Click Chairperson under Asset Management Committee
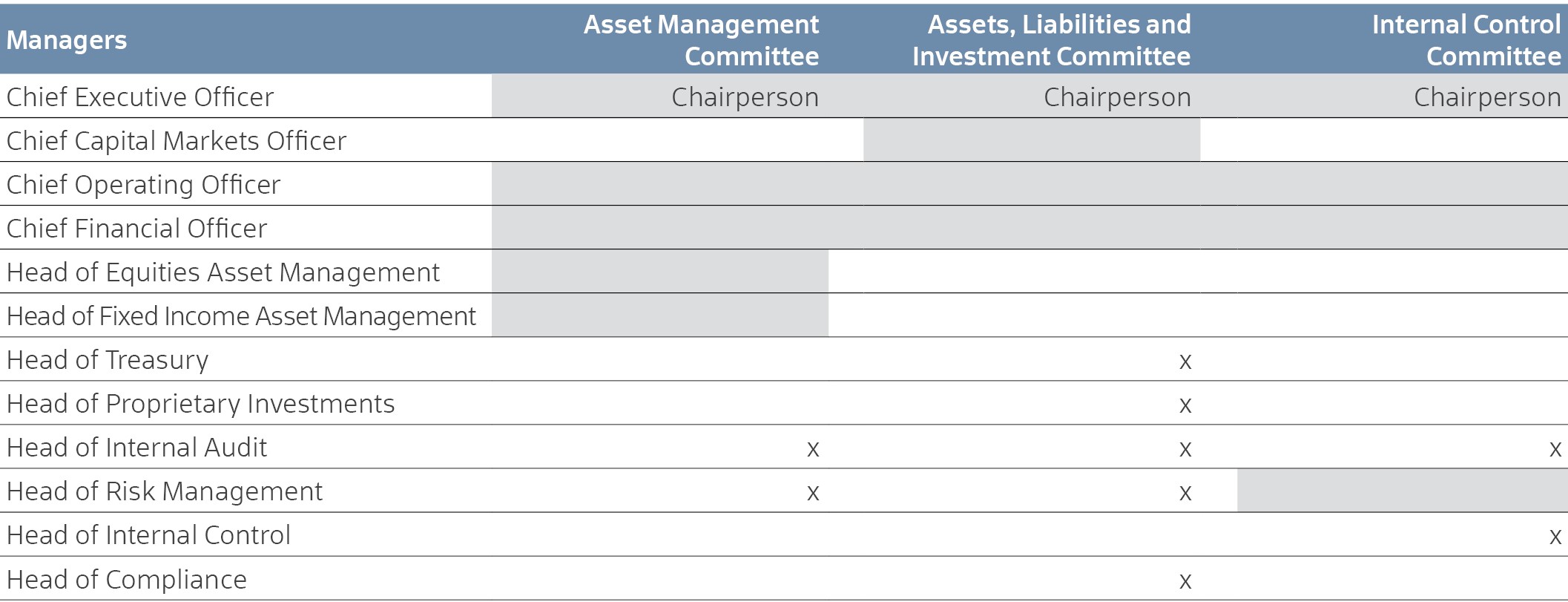This screenshot has height=602, width=1568. [745, 97]
